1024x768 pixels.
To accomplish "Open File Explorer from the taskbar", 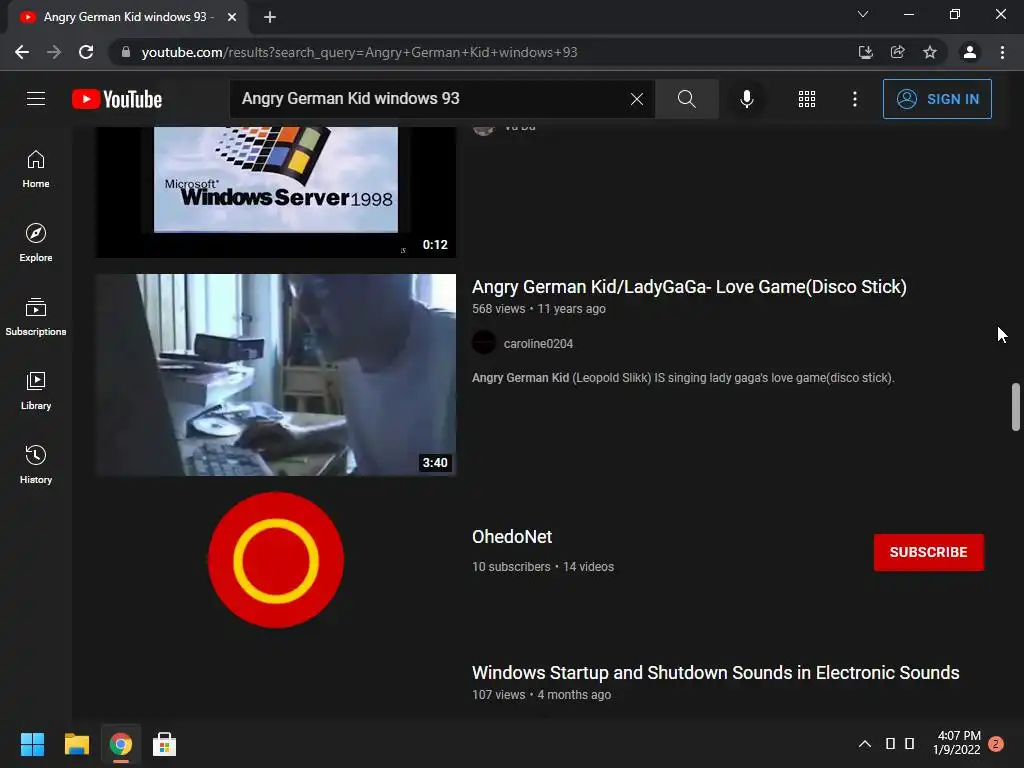I will tap(76, 744).
